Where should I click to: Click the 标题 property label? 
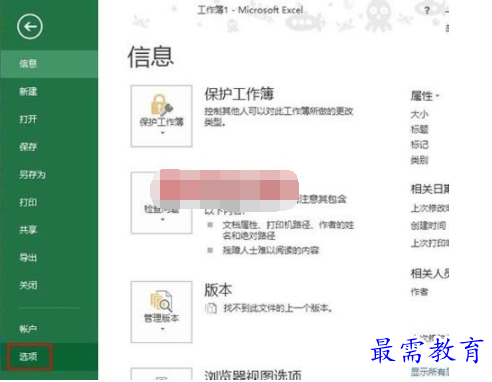click(x=419, y=129)
